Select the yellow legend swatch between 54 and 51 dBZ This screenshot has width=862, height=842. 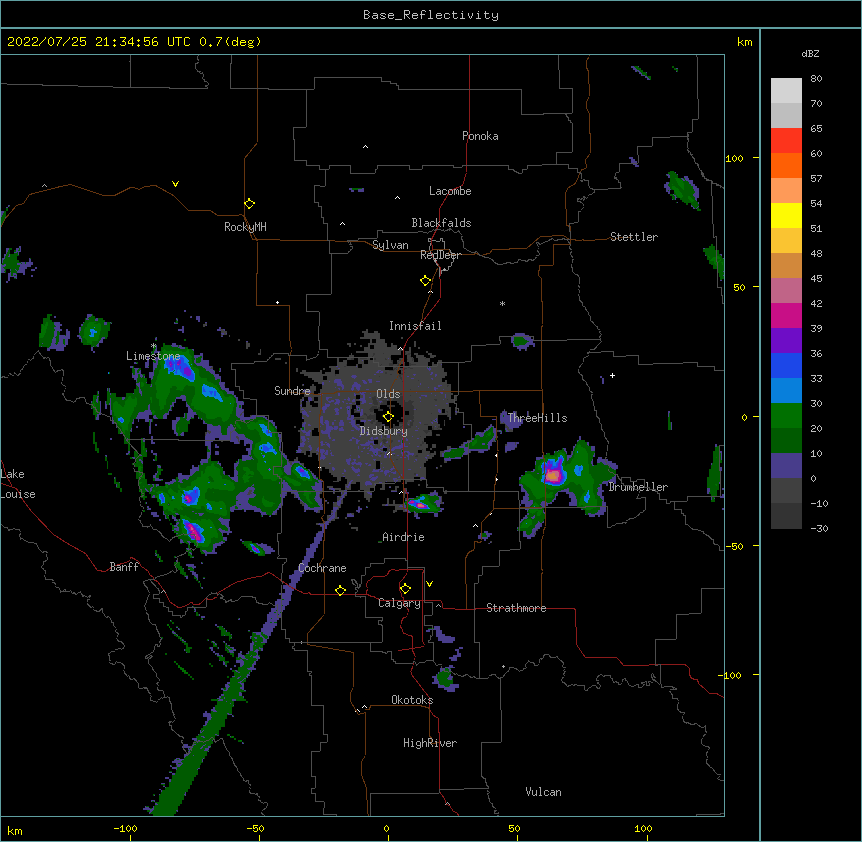click(x=786, y=215)
